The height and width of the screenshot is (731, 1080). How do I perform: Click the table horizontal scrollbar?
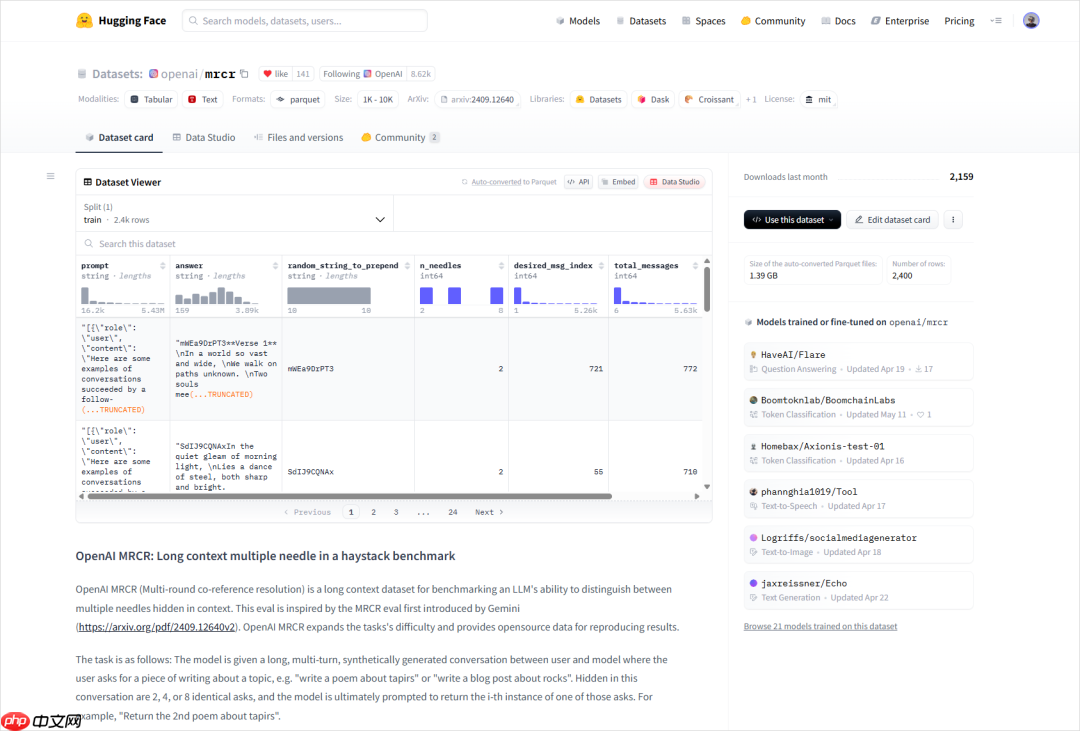tap(349, 496)
